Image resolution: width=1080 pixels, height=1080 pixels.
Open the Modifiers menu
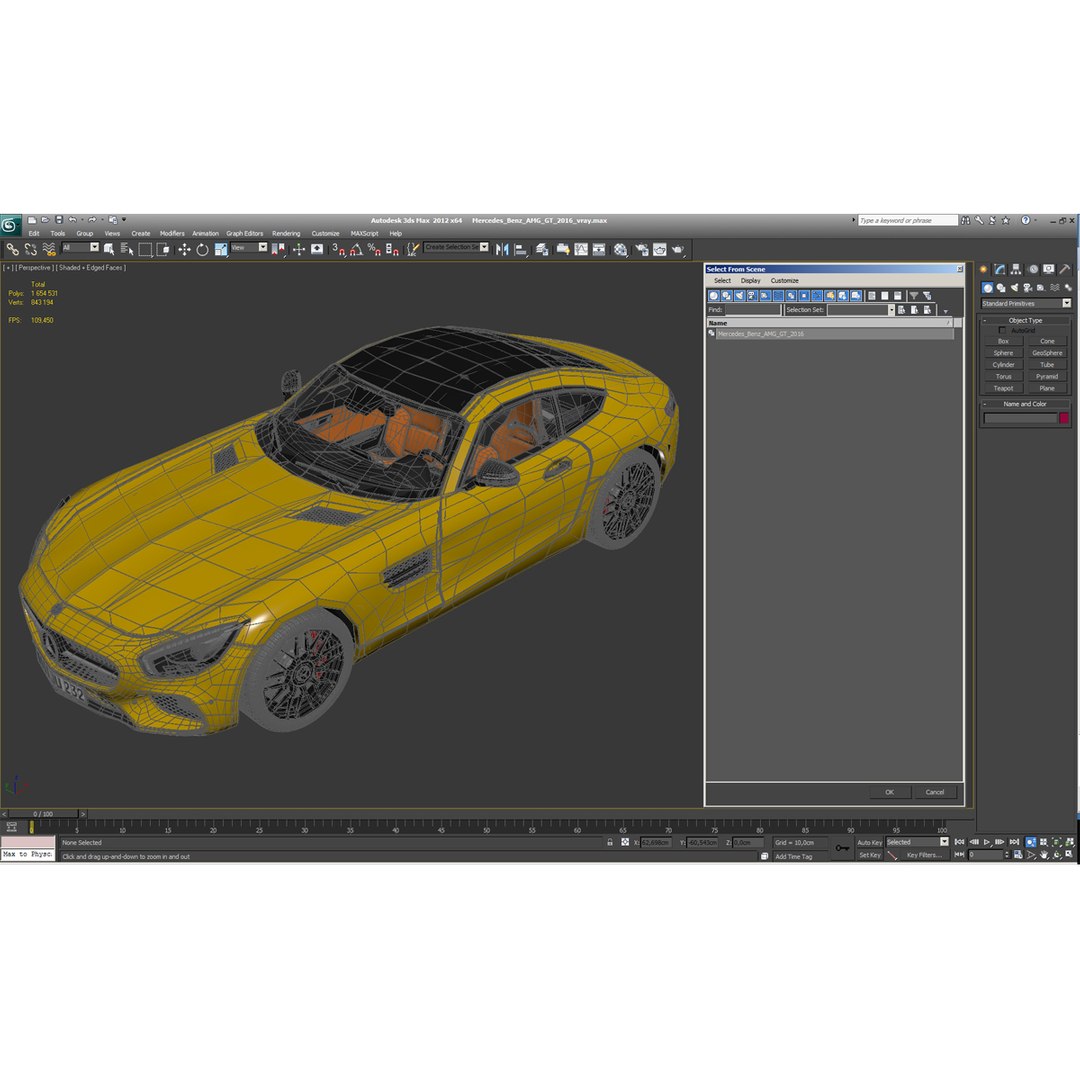(x=172, y=233)
